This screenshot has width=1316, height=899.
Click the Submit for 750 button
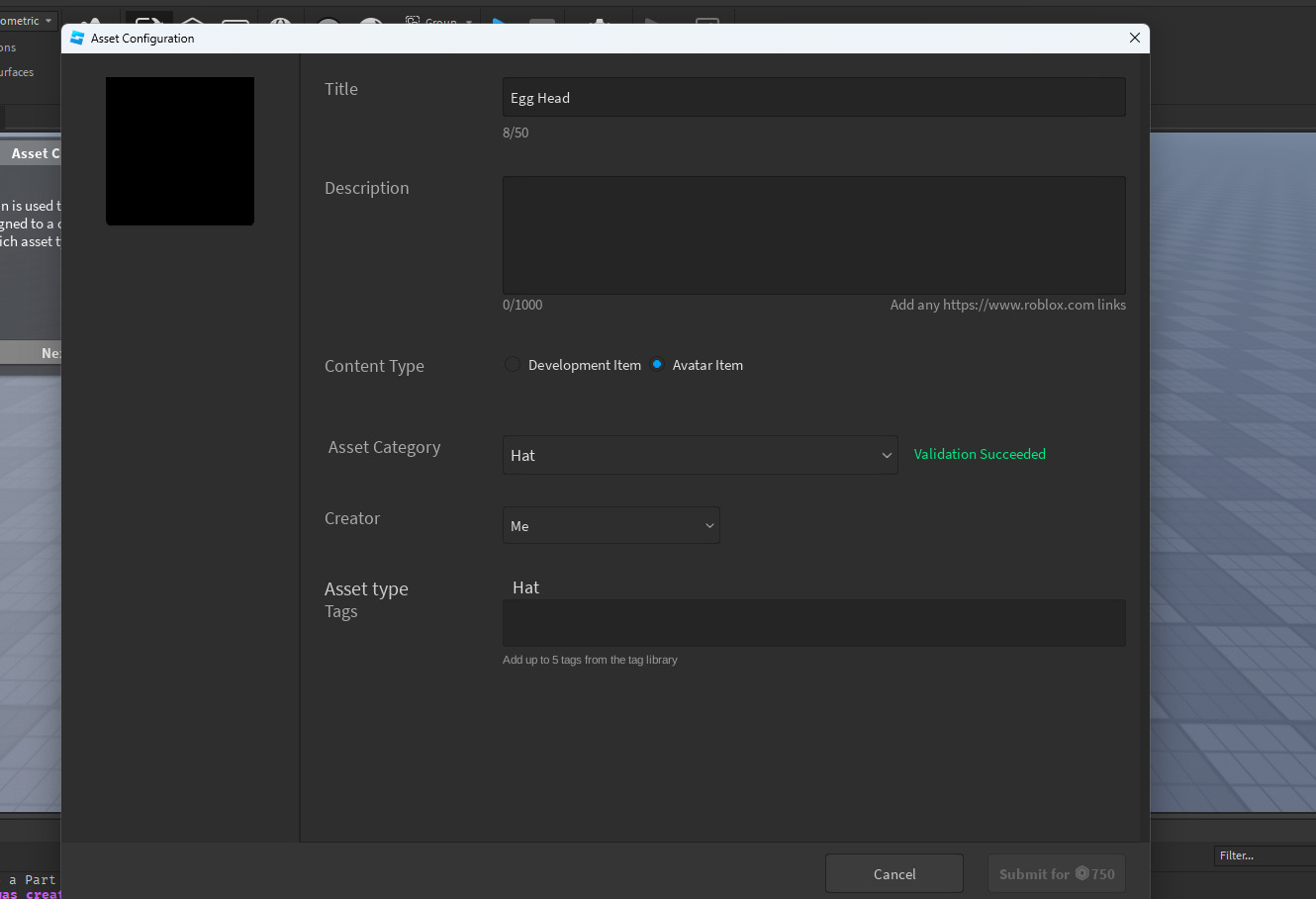click(1056, 873)
